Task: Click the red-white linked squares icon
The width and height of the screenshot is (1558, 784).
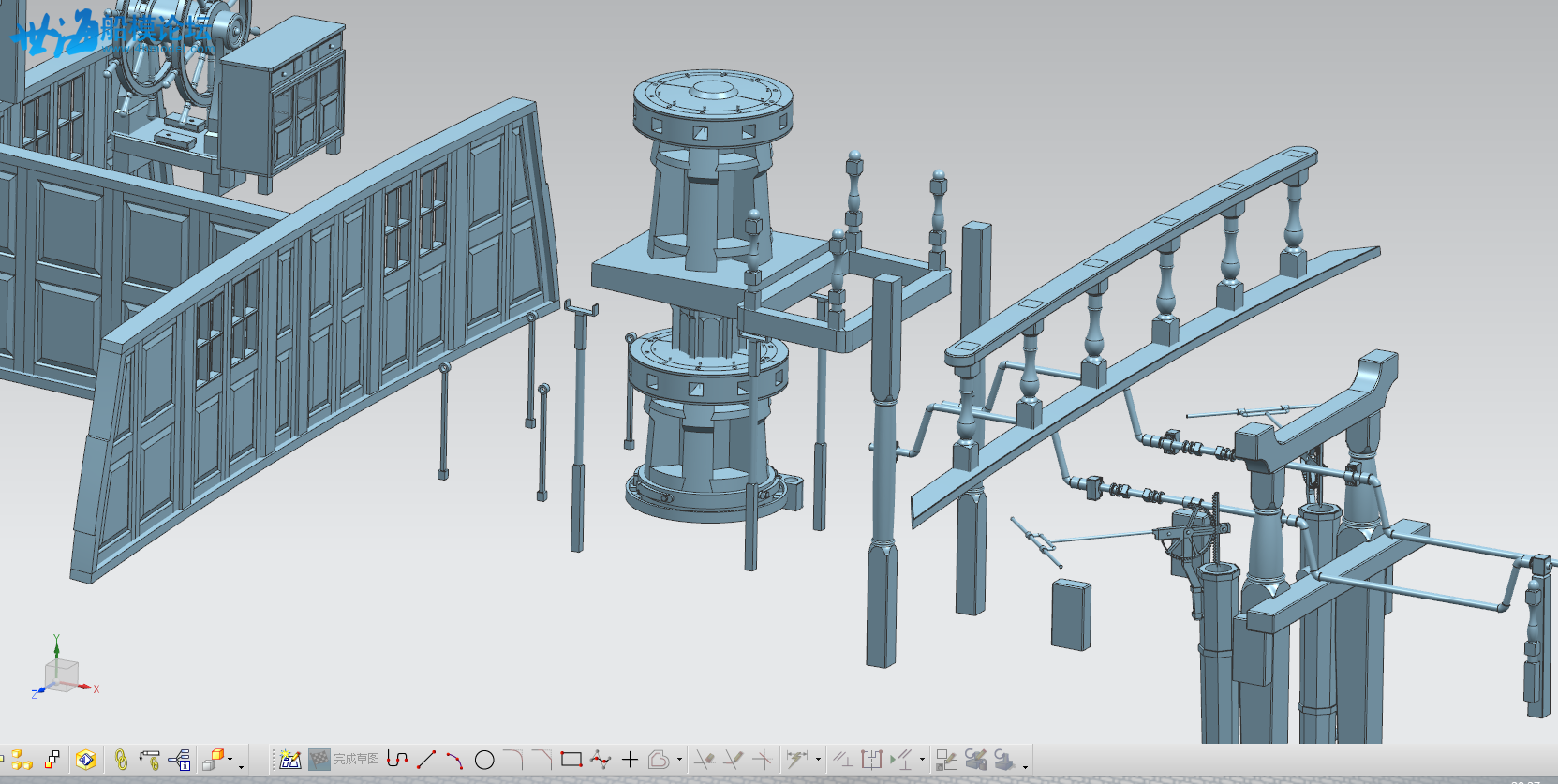Action: pyautogui.click(x=53, y=760)
